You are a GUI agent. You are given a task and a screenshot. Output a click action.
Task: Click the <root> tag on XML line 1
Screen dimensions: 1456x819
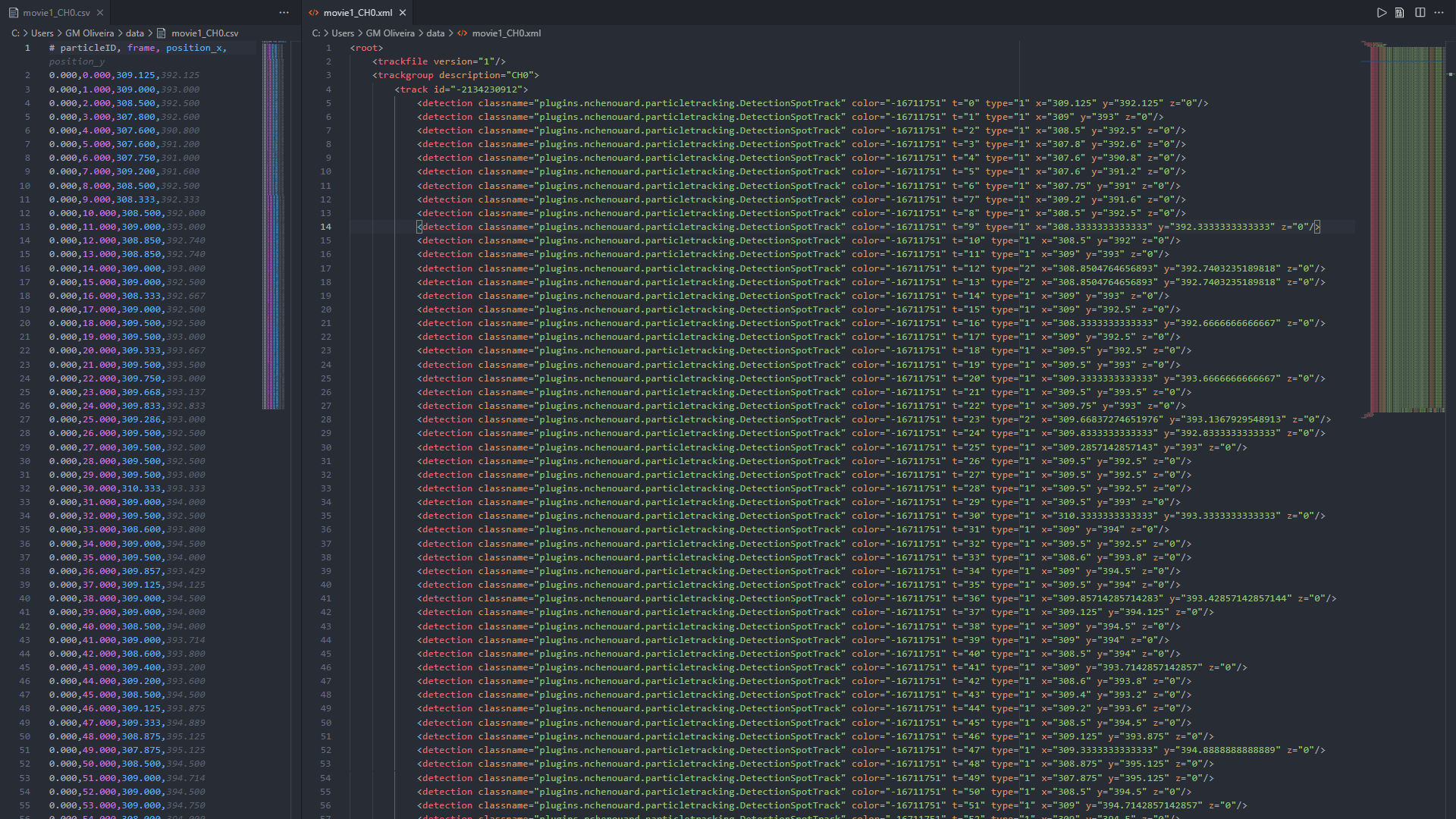[367, 48]
